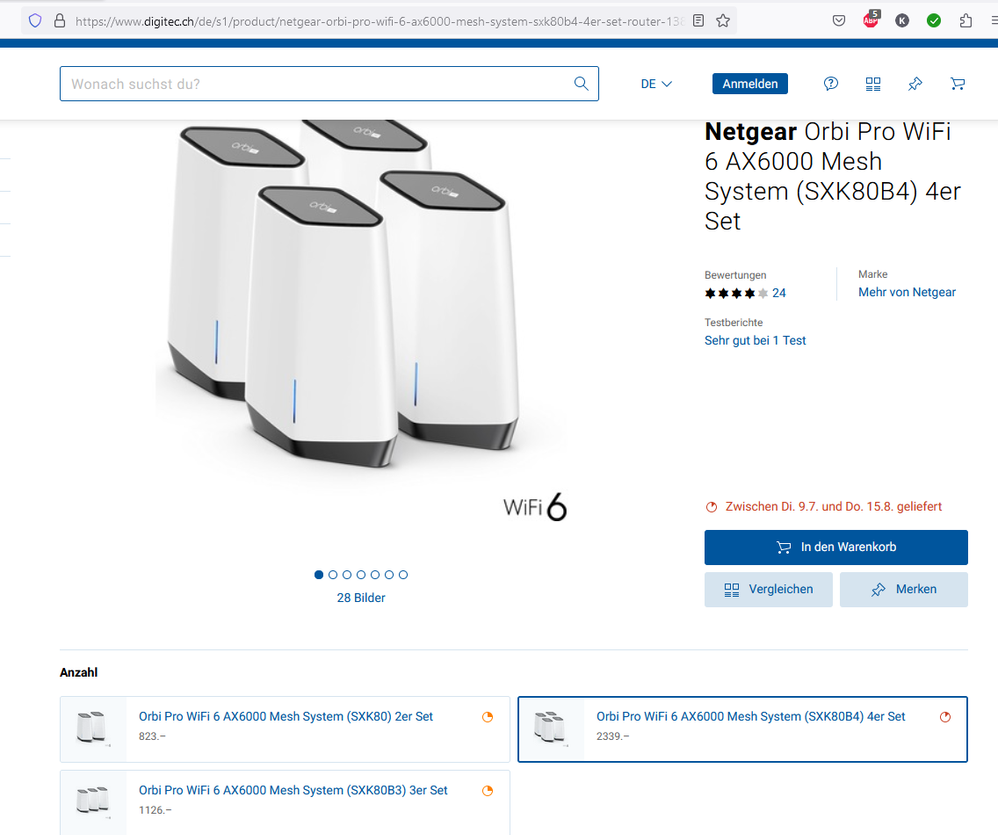Click the 823.– price text
Screen dimensions: 998x835
[x=152, y=736]
